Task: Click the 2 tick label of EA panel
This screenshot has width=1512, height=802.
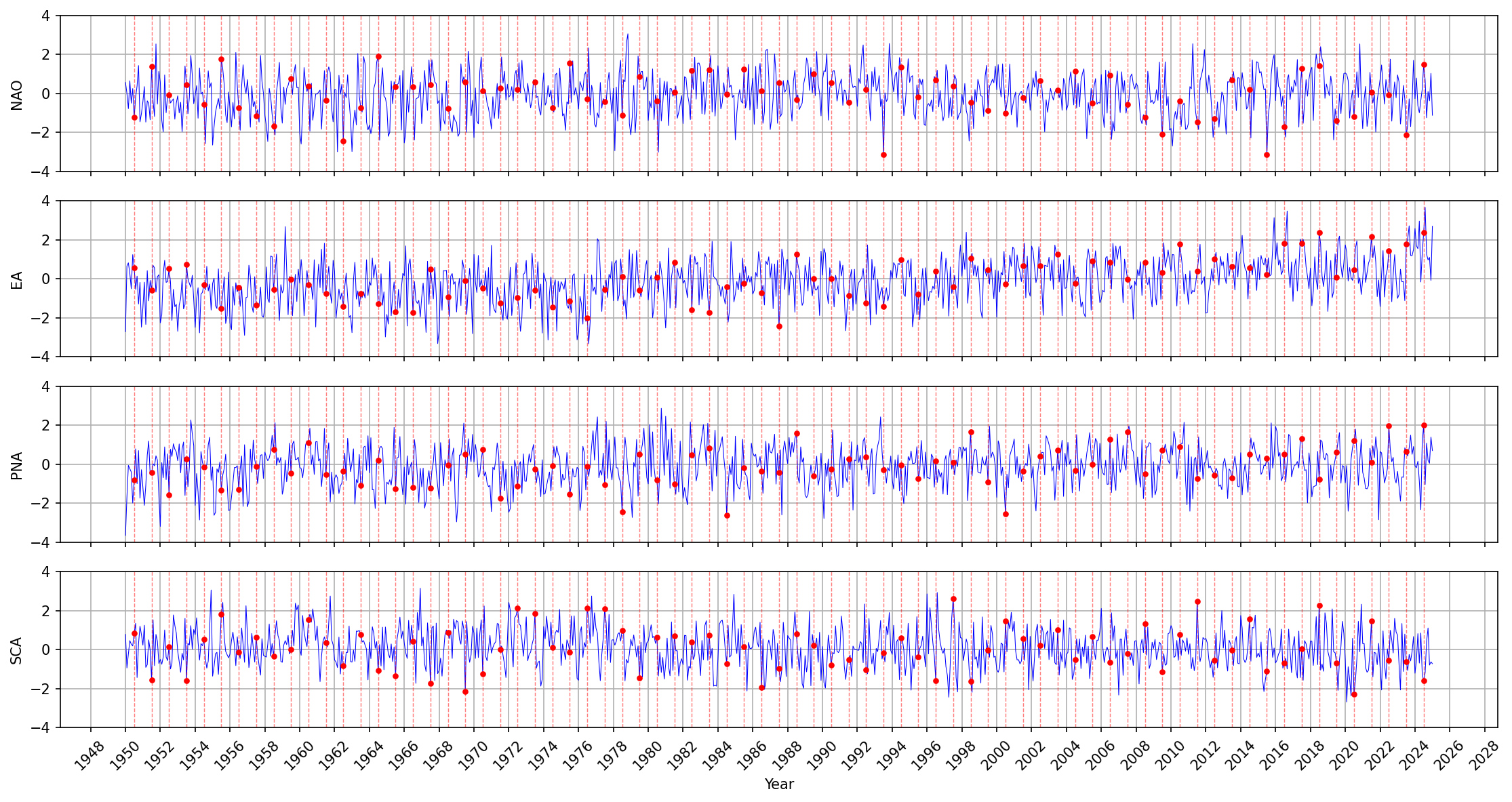Action: [45, 240]
